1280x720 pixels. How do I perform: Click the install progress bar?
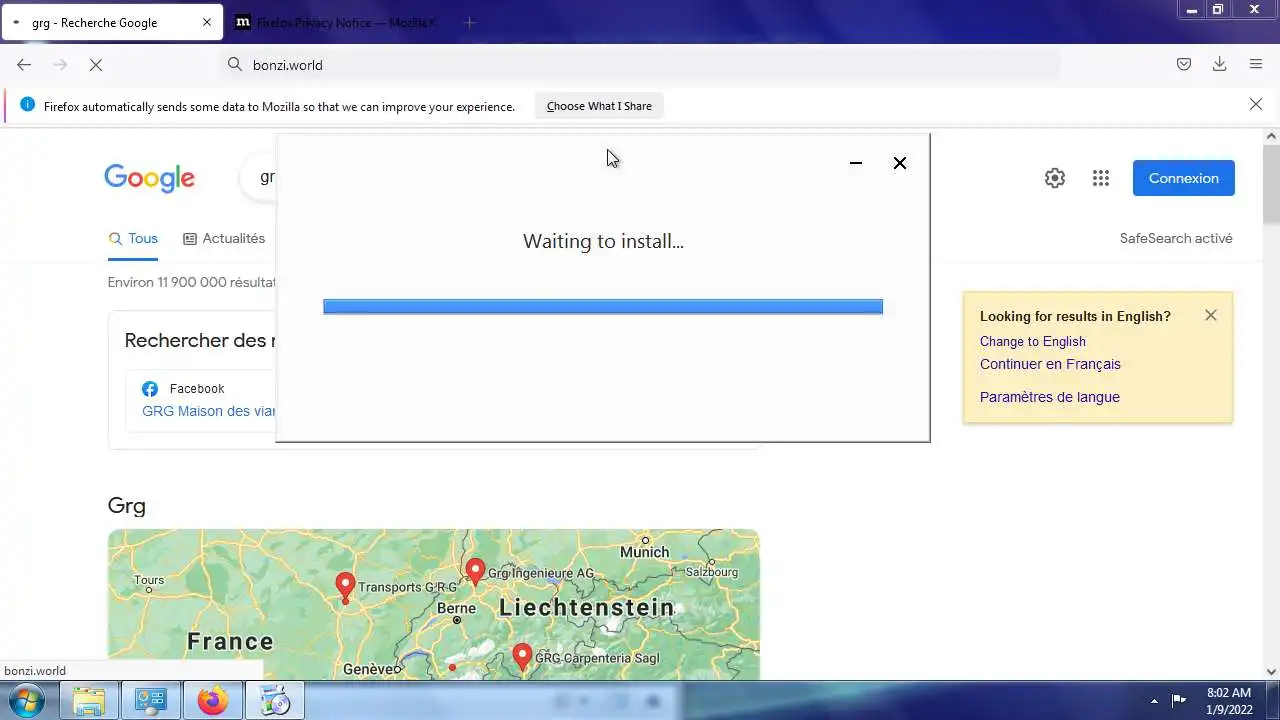(x=603, y=307)
